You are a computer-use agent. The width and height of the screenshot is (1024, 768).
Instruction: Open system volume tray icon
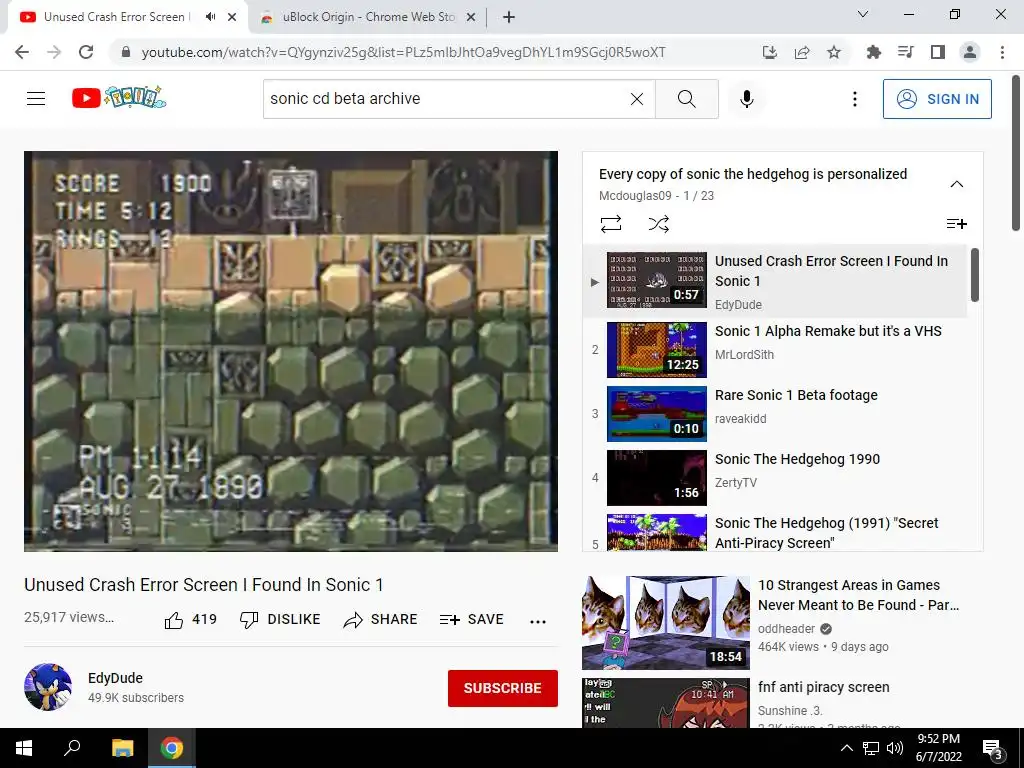(895, 748)
